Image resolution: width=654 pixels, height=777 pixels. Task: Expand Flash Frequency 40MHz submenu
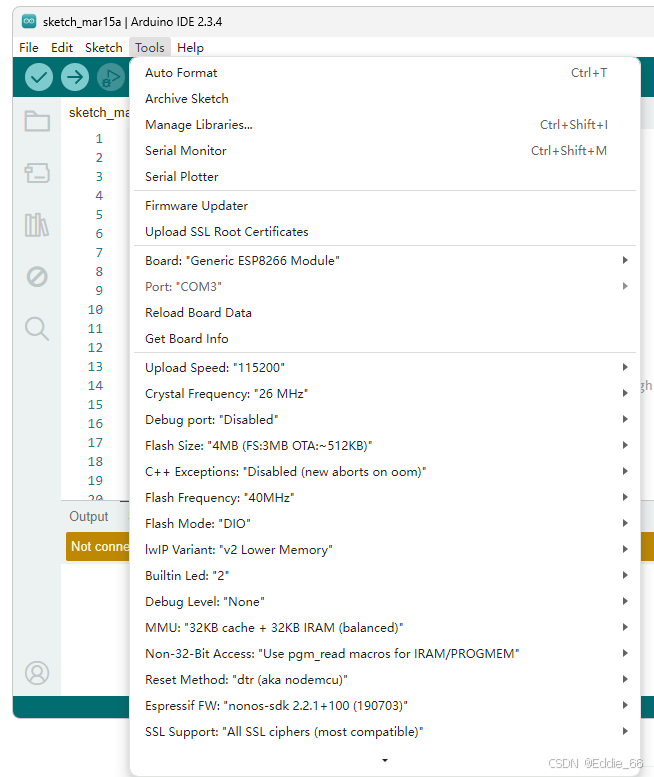(x=385, y=498)
